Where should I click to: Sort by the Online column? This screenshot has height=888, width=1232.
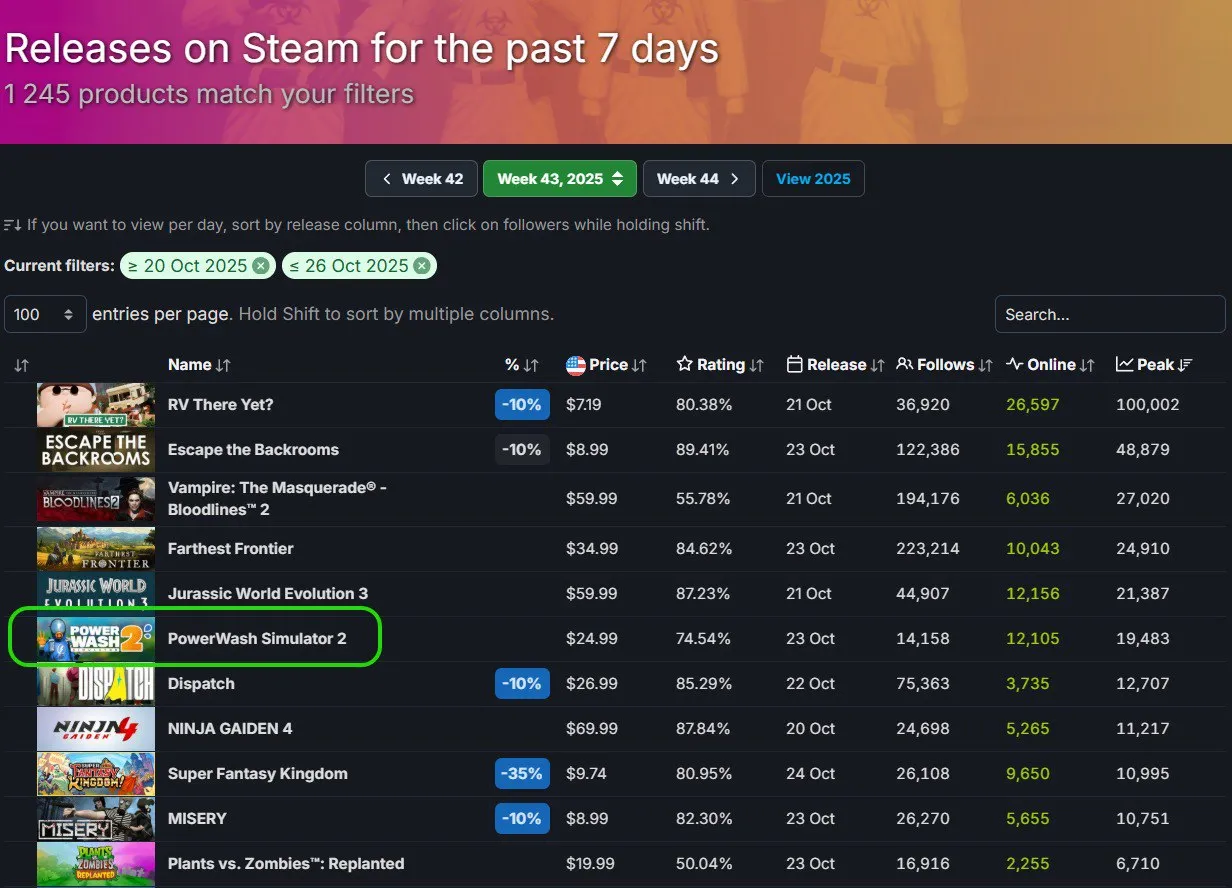[1050, 365]
